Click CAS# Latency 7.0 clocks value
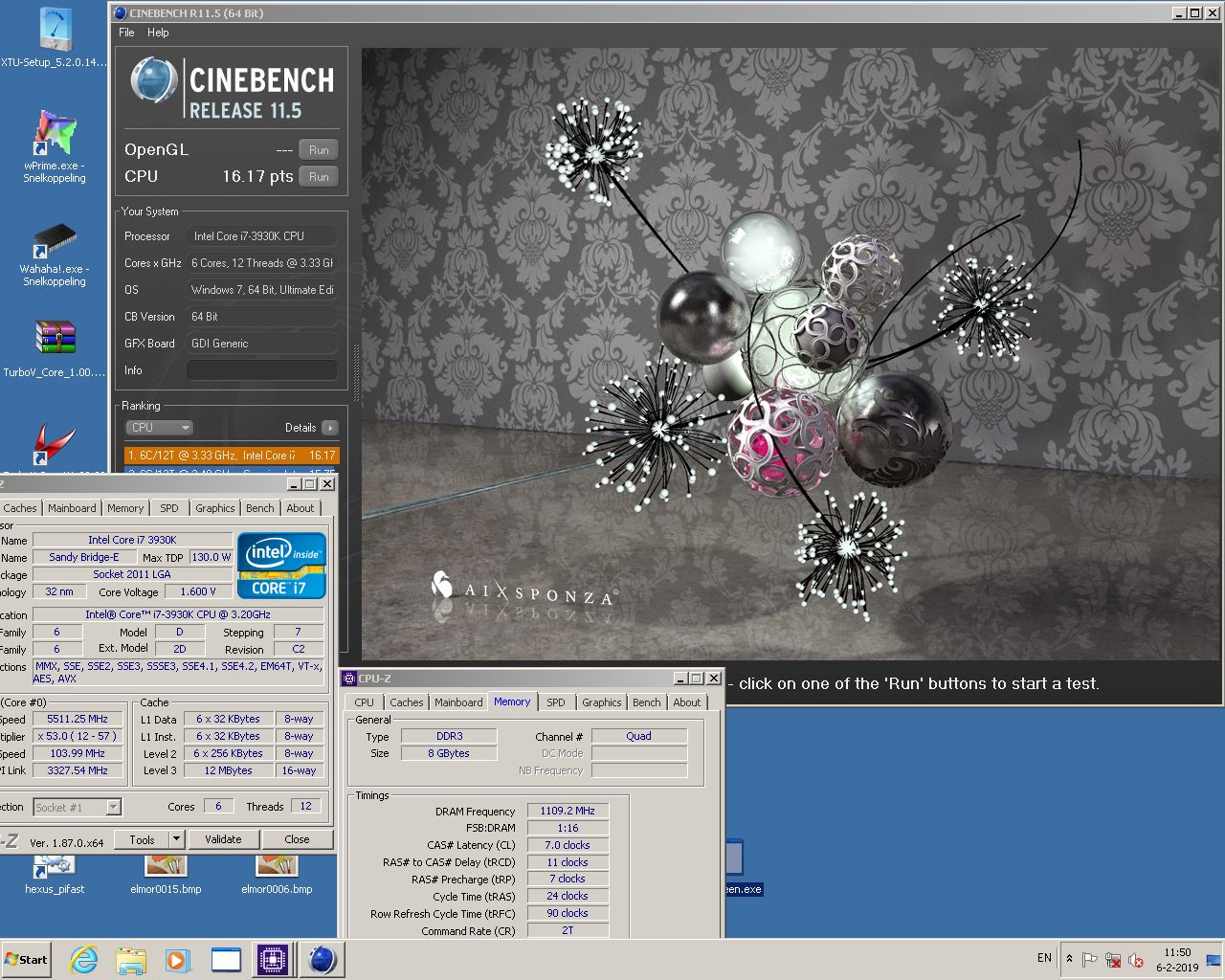The height and width of the screenshot is (980, 1225). [x=568, y=845]
